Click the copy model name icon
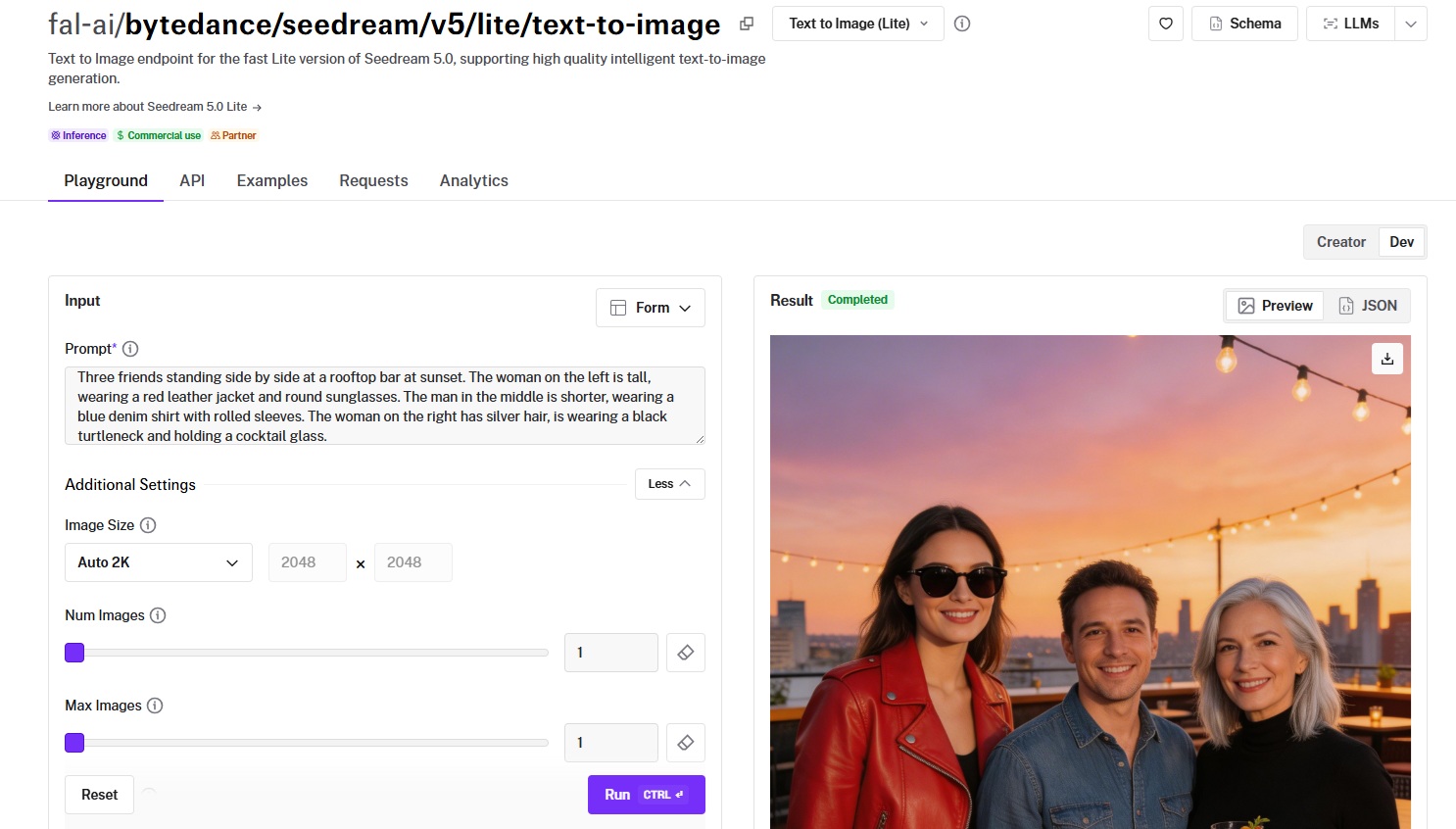 pos(747,24)
